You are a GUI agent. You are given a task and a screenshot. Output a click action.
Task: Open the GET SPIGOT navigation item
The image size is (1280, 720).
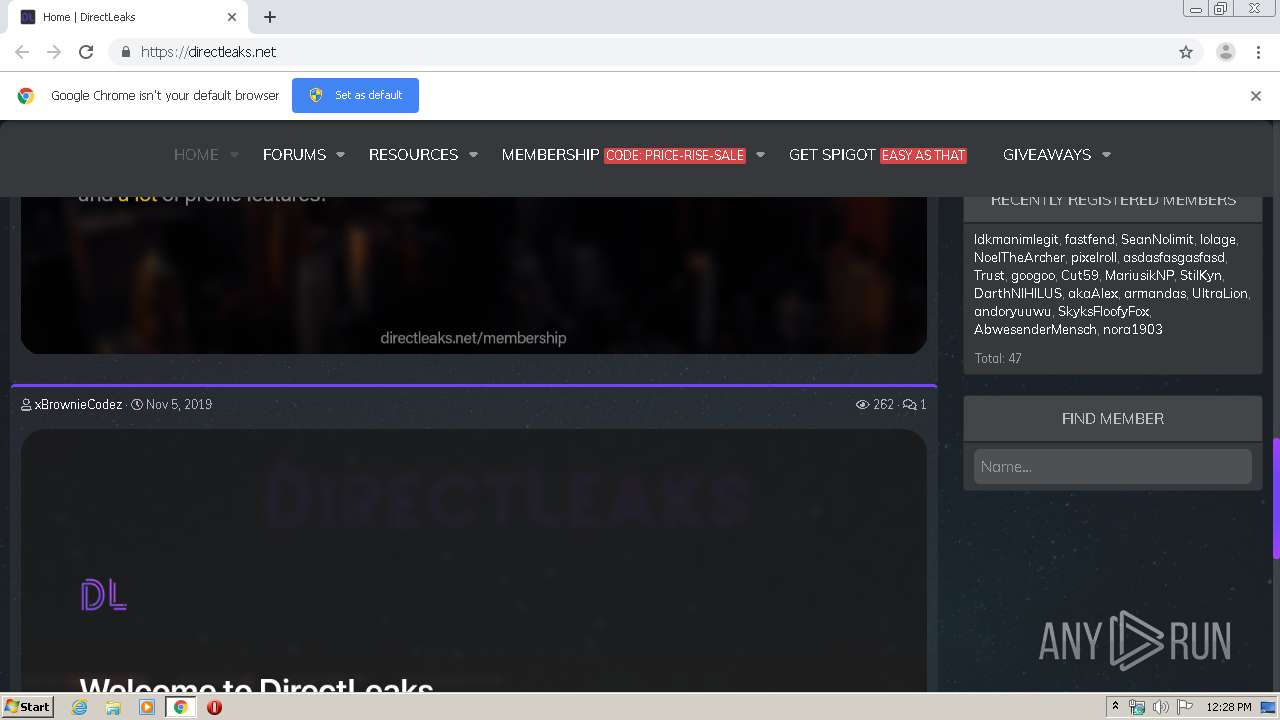pos(832,155)
